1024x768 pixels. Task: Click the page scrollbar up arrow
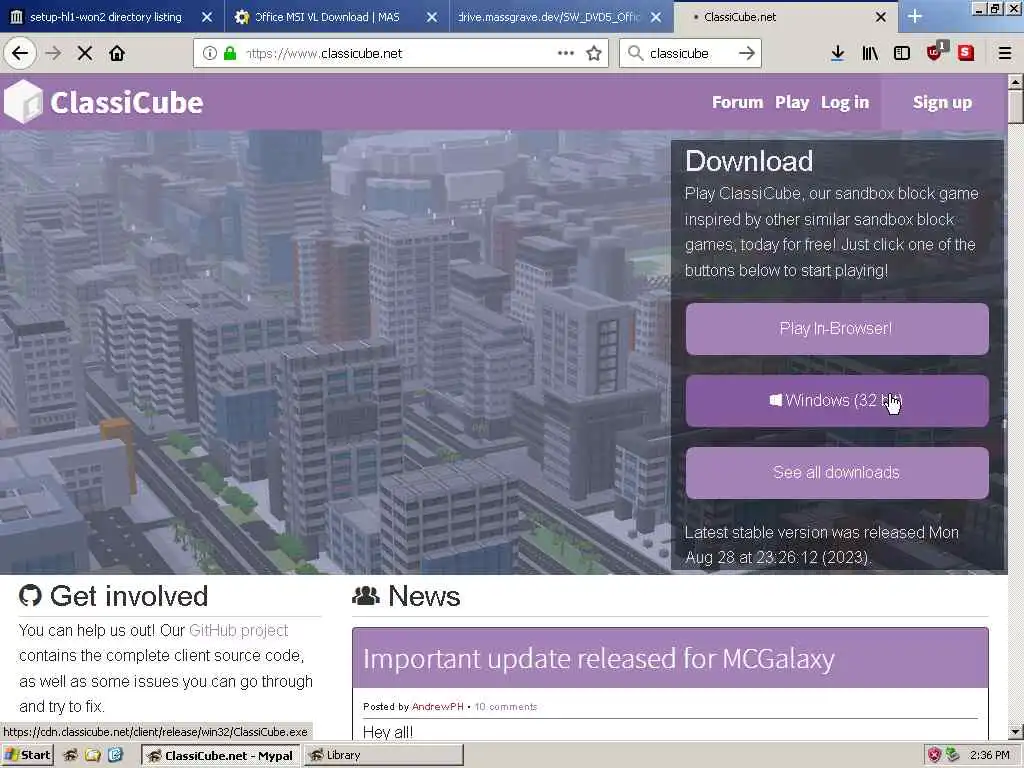point(1015,82)
